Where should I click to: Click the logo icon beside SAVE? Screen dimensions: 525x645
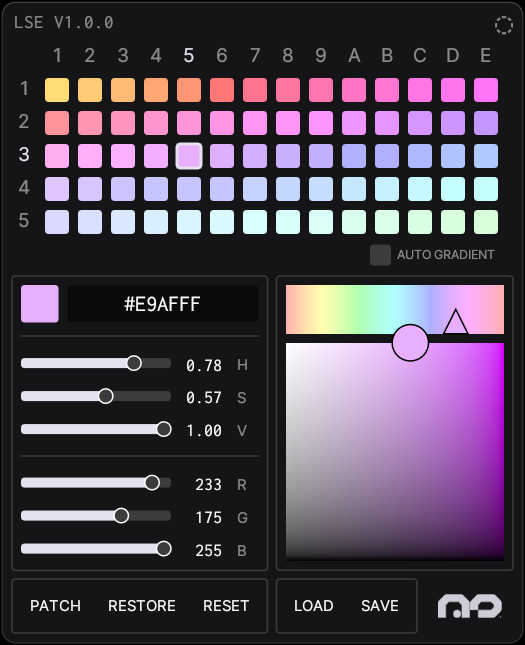point(469,606)
